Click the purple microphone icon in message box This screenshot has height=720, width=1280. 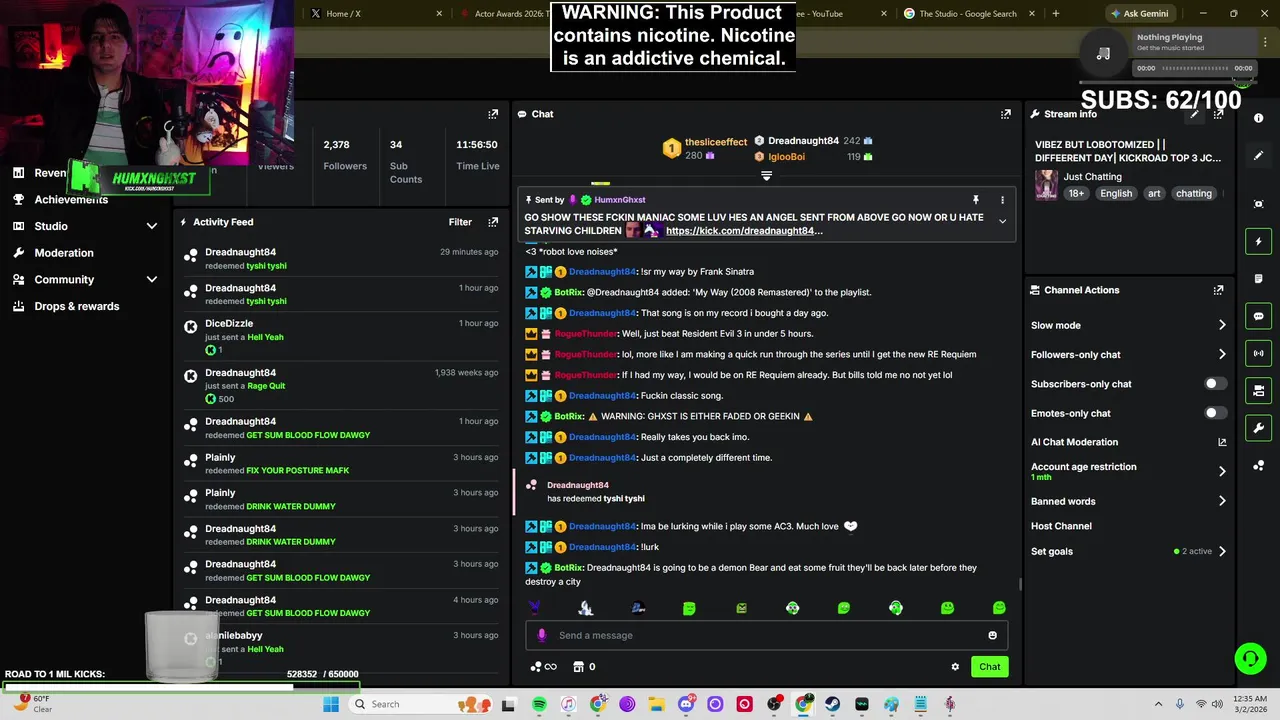point(542,635)
